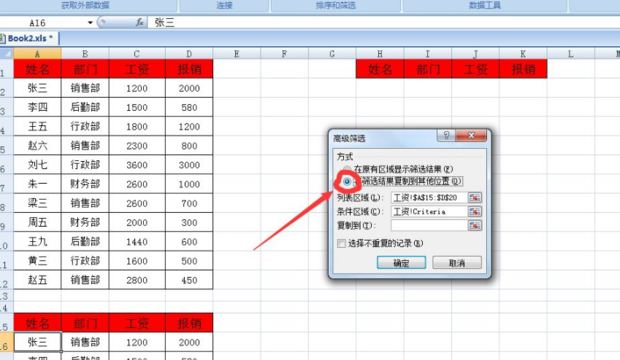Select 将筛选结果复制到其他位置 radio option
The width and height of the screenshot is (620, 360).
point(347,182)
